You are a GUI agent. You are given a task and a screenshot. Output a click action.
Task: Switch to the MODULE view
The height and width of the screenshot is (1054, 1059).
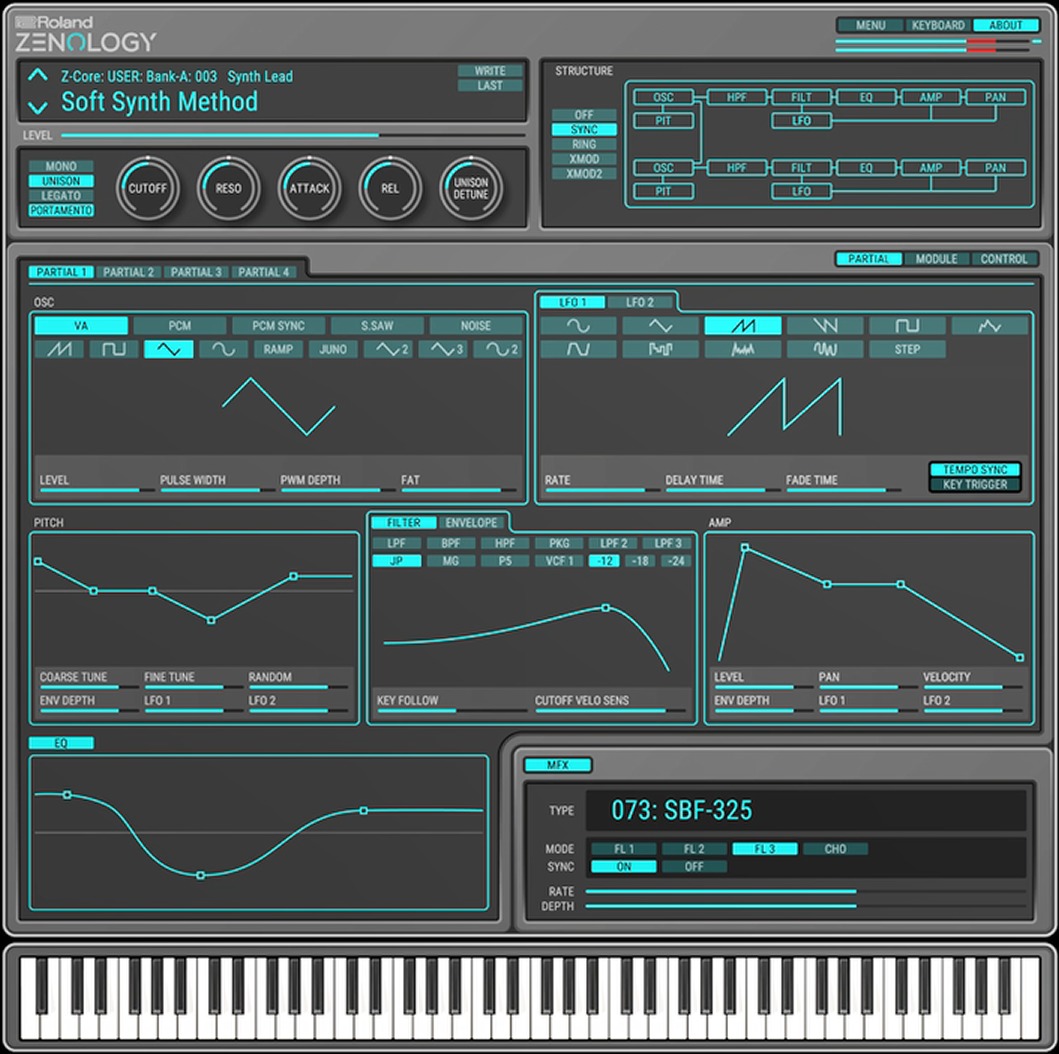tap(936, 259)
